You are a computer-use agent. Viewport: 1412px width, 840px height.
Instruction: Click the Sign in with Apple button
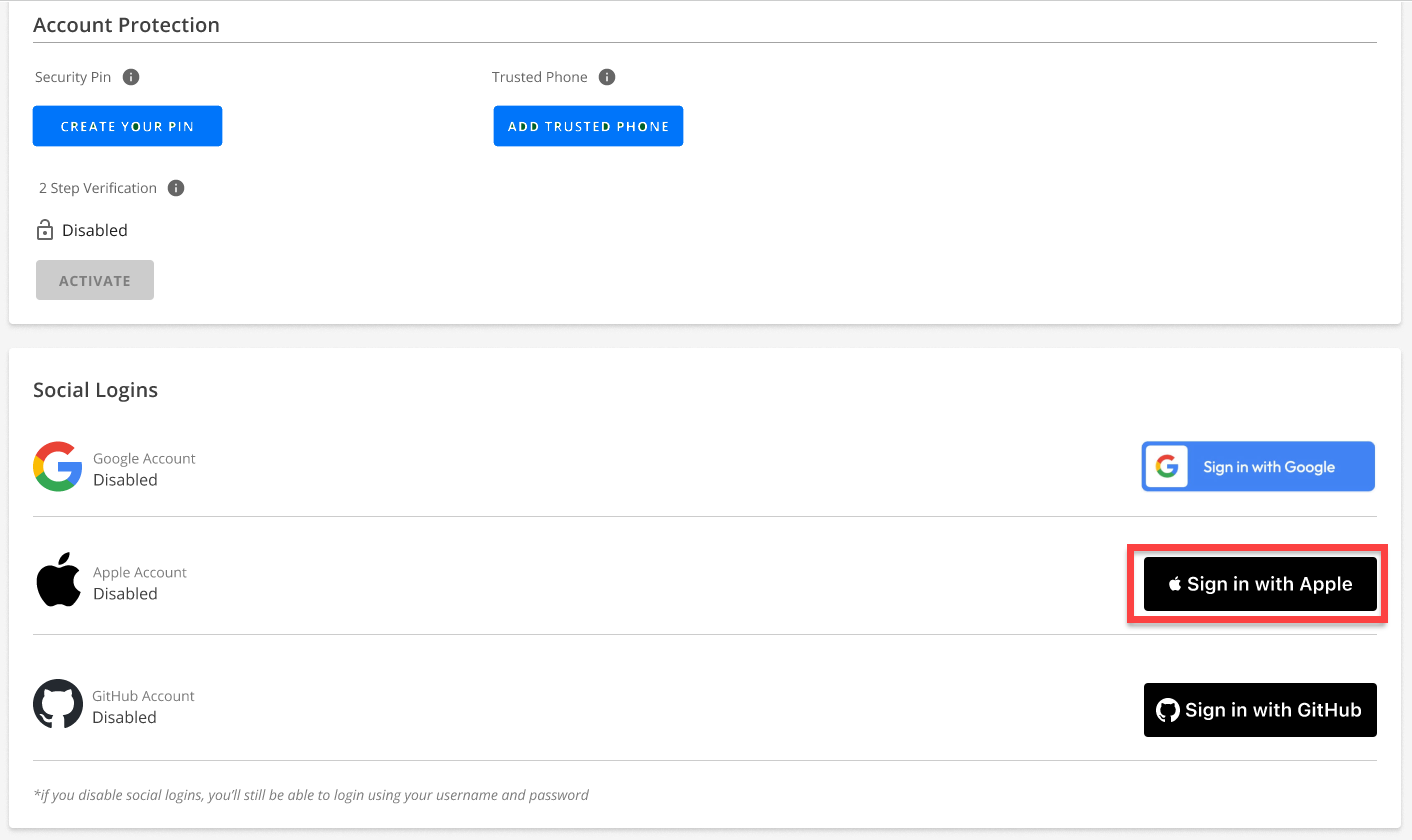[x=1260, y=584]
